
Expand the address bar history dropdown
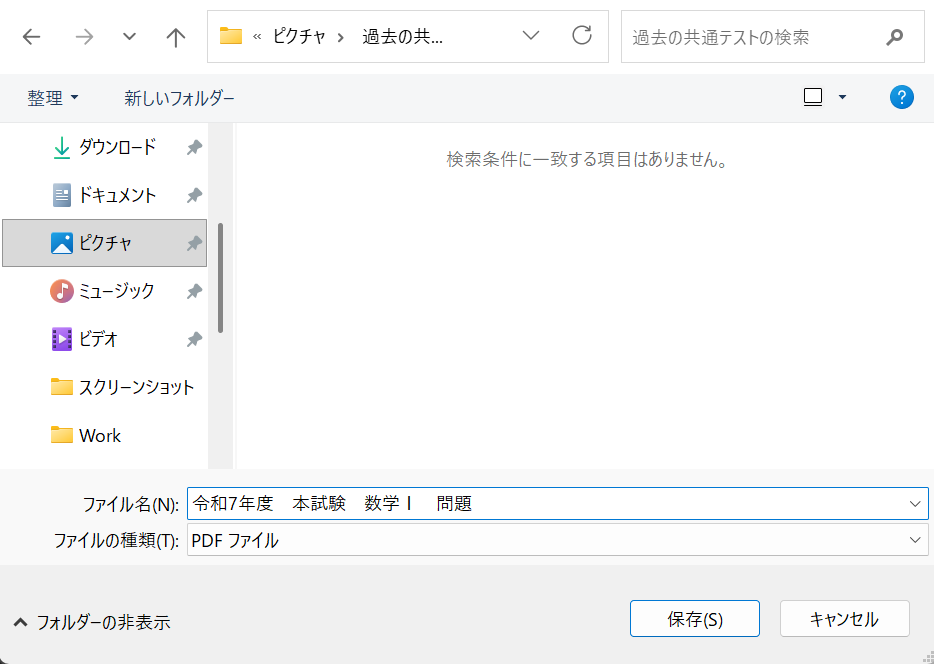(x=530, y=36)
